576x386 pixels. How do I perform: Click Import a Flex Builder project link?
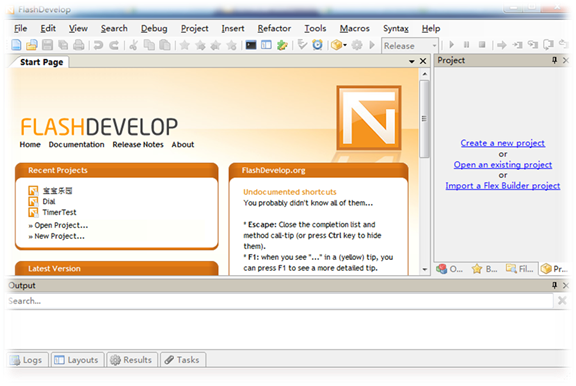(x=503, y=186)
